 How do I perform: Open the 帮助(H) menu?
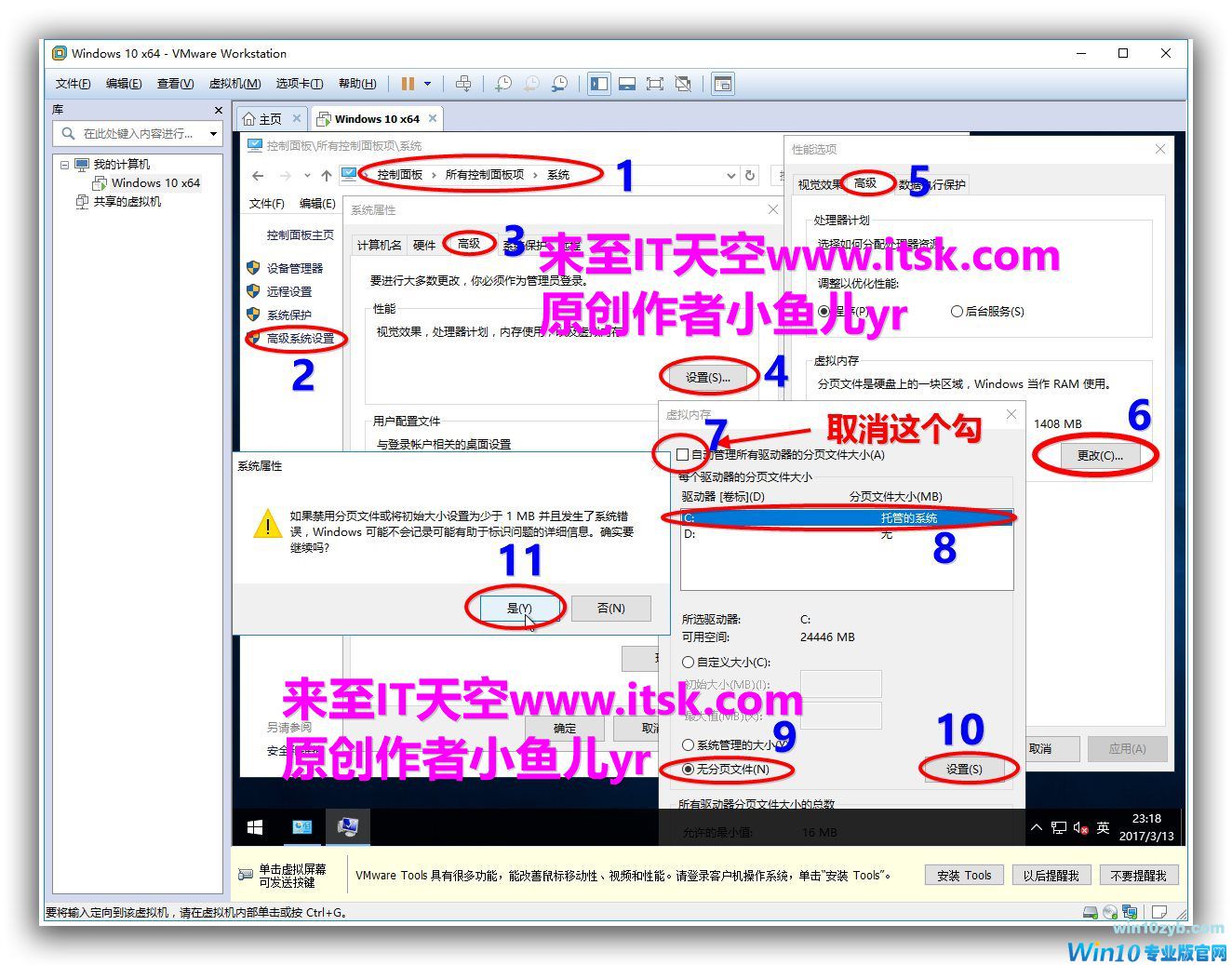[357, 84]
